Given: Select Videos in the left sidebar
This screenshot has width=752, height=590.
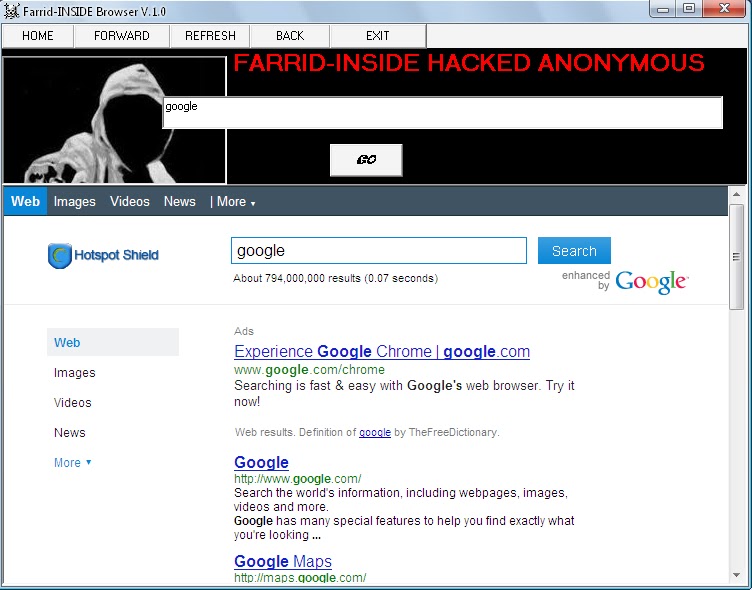Looking at the screenshot, I should (x=72, y=402).
